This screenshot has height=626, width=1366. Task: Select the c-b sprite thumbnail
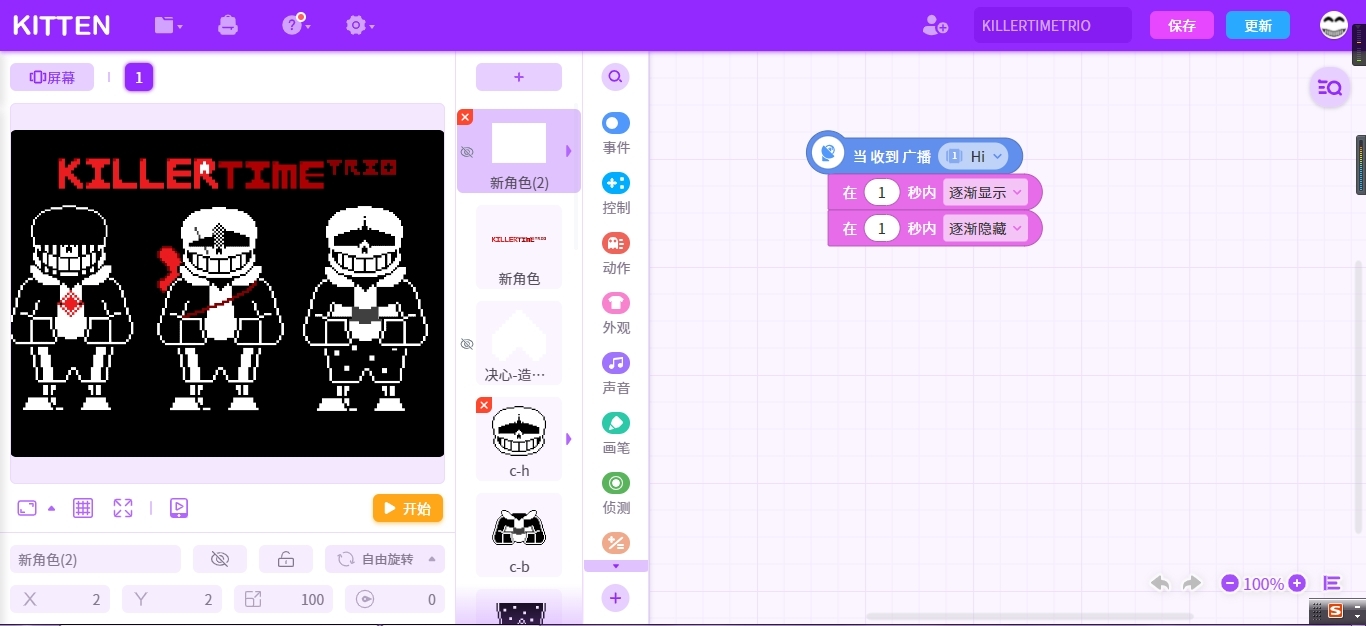[519, 534]
